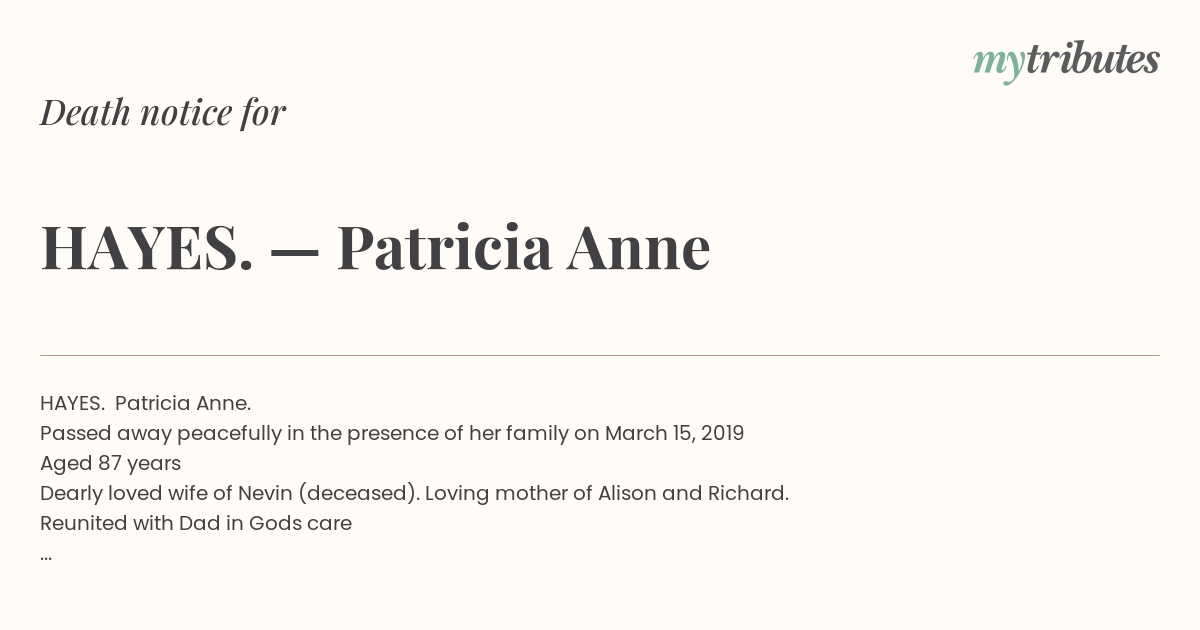This screenshot has width=1200, height=630.
Task: Click the em dash in the title
Action: point(295,250)
